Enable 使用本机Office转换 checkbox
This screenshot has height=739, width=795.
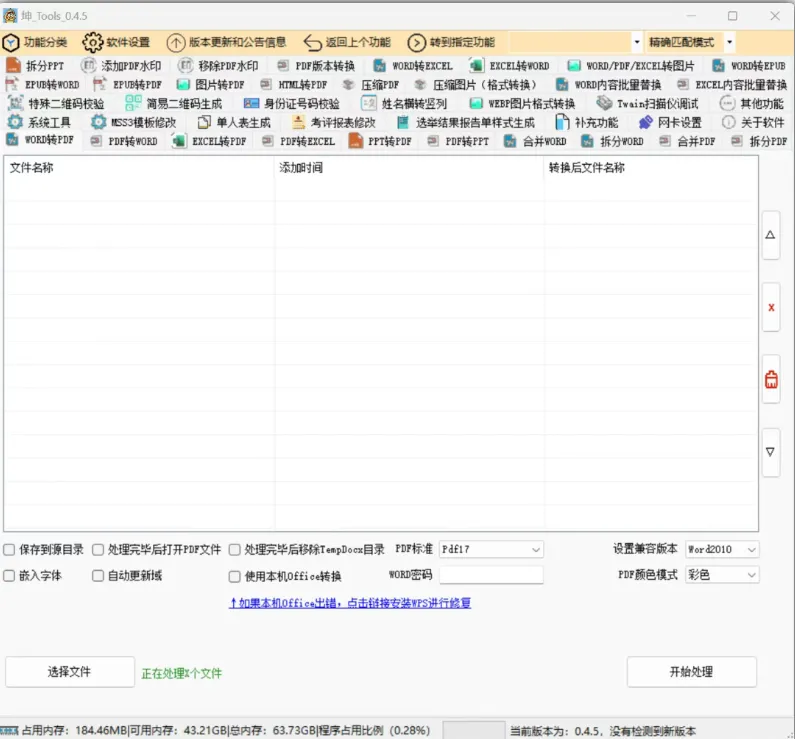234,576
